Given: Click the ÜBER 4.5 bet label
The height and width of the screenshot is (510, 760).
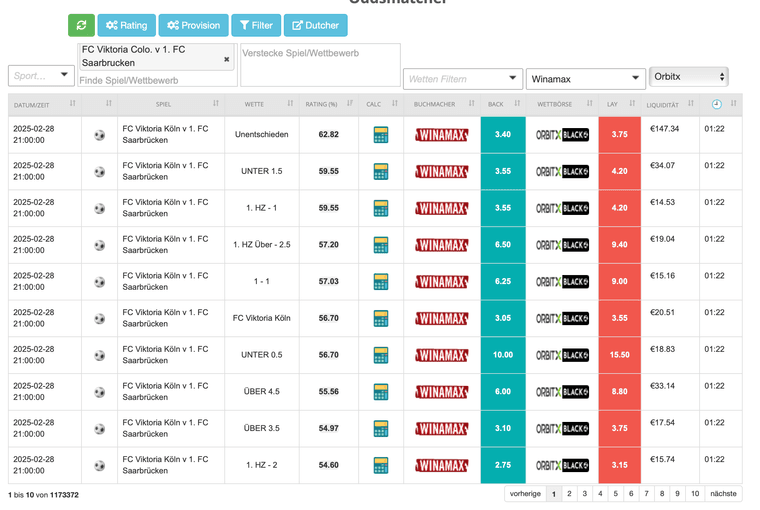Looking at the screenshot, I should (x=262, y=391).
